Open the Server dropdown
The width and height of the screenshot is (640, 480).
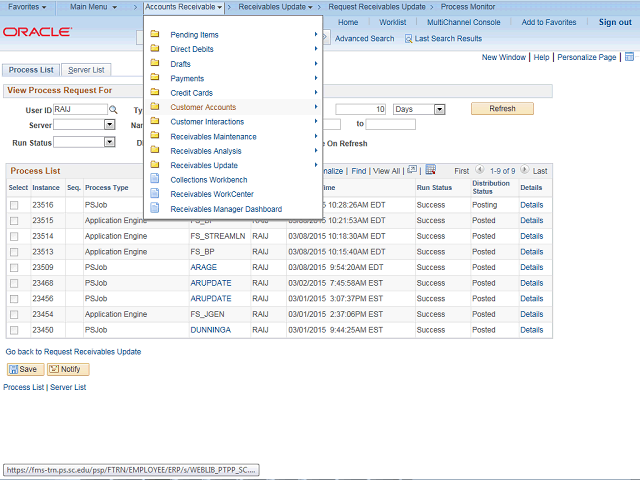(109, 125)
